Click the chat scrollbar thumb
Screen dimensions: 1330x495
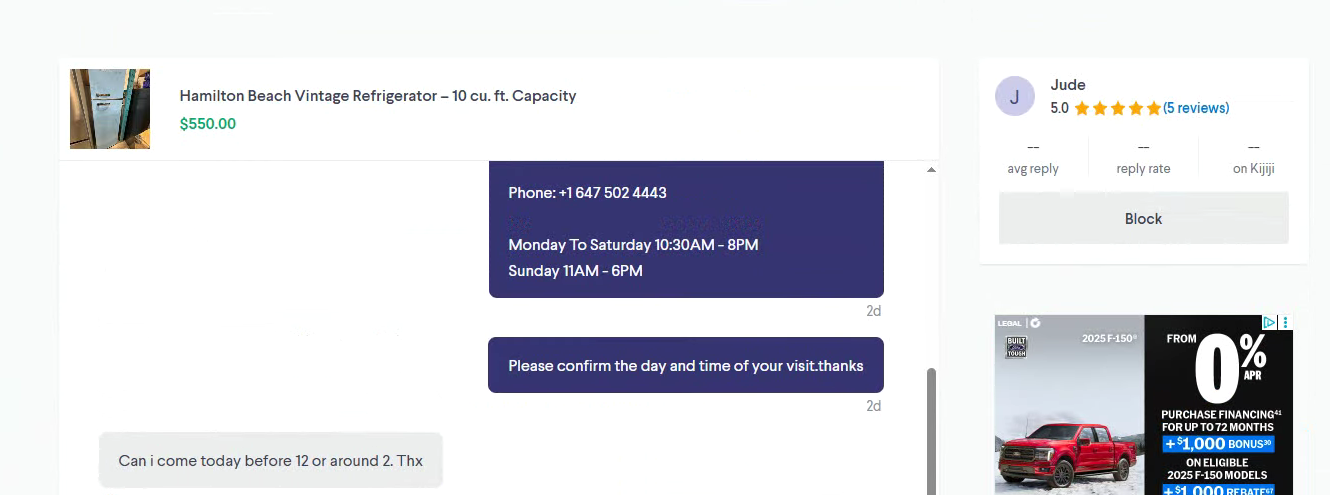932,430
